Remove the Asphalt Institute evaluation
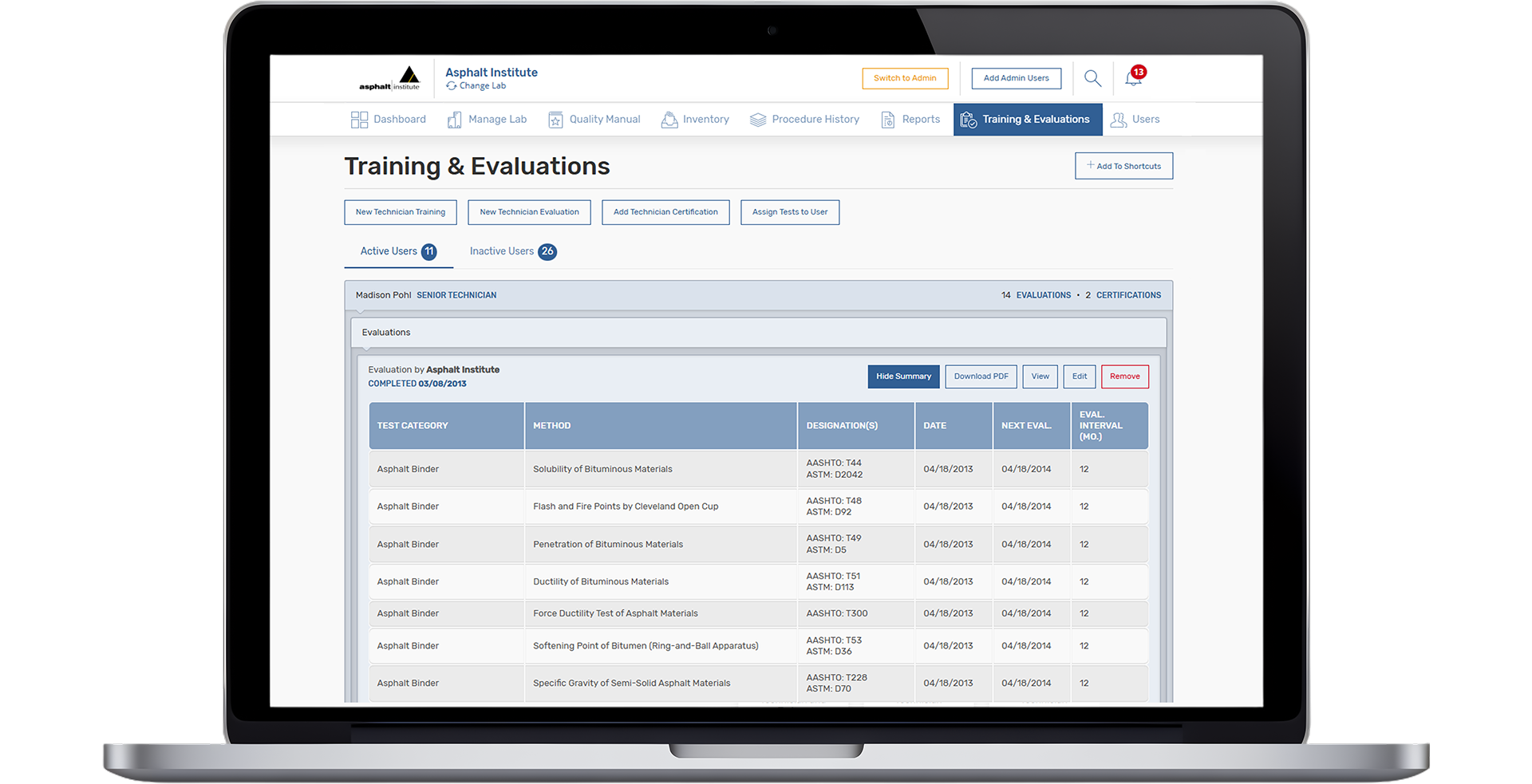This screenshot has width=1532, height=784. pyautogui.click(x=1125, y=376)
